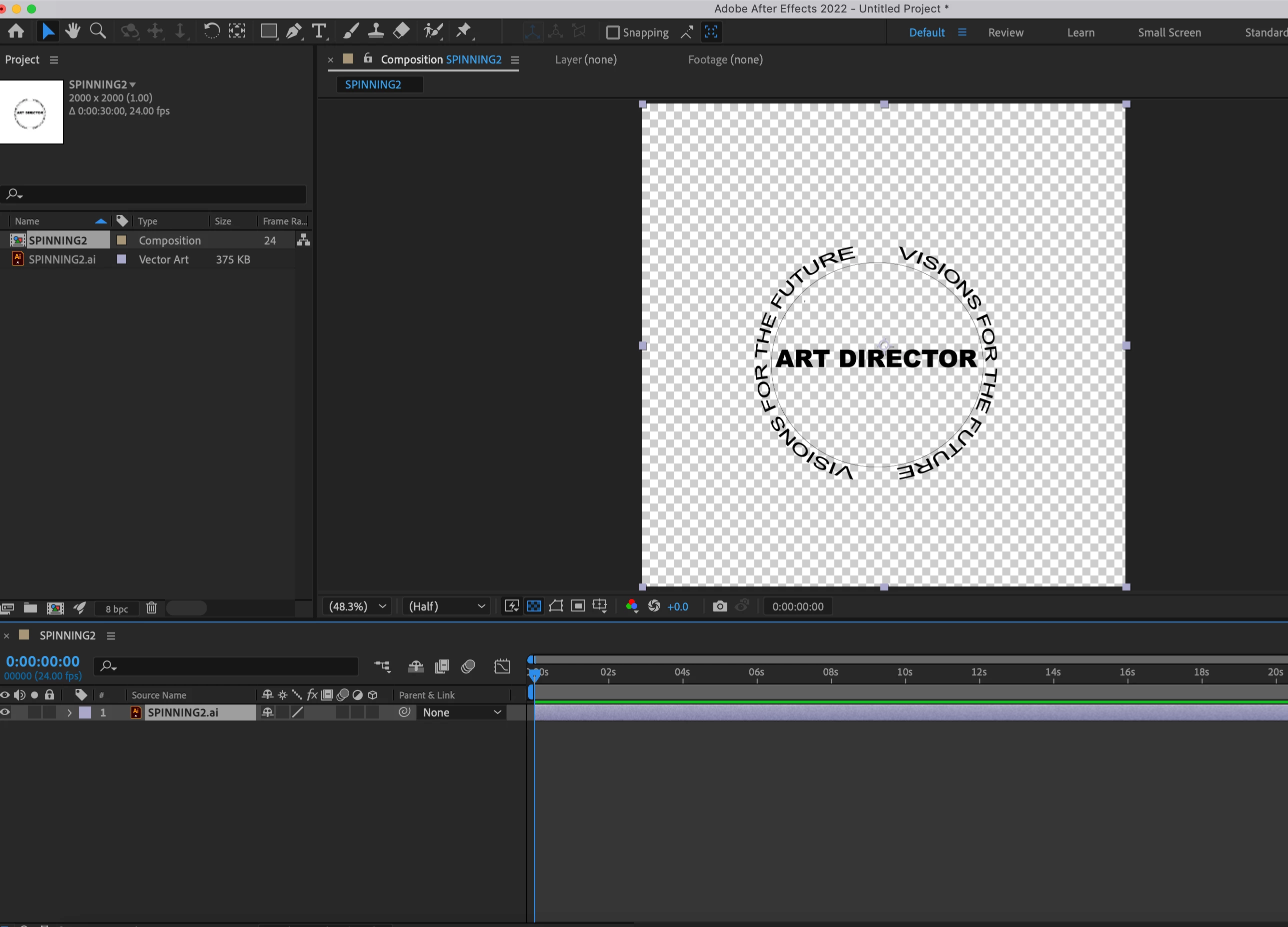Viewport: 1288px width, 927px height.
Task: Select the Rectangle shape tool
Action: click(268, 31)
